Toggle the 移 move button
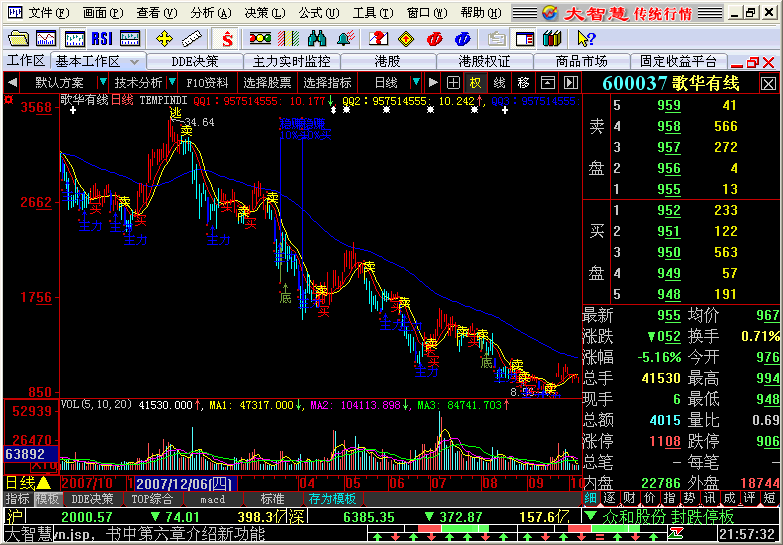The image size is (783, 545). 523,82
